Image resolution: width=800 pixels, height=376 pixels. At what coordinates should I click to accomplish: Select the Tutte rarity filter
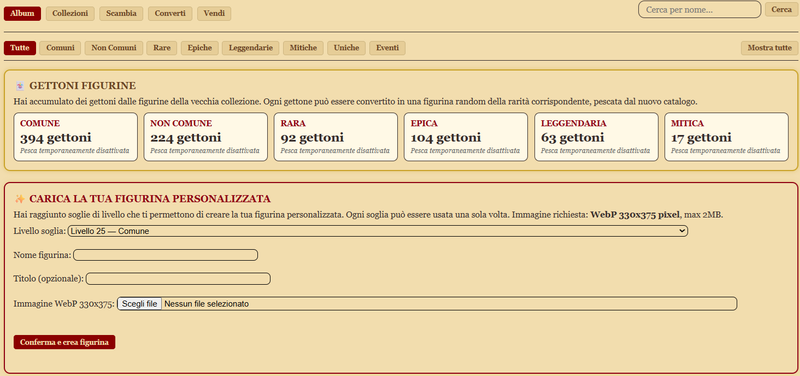(20, 48)
